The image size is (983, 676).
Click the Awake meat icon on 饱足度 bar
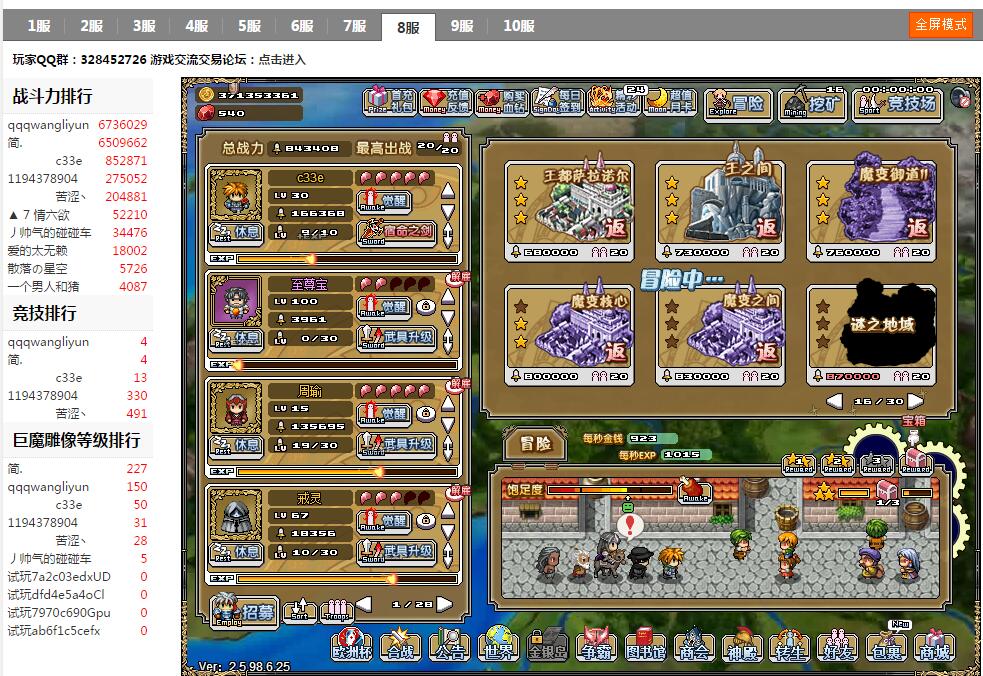(695, 490)
